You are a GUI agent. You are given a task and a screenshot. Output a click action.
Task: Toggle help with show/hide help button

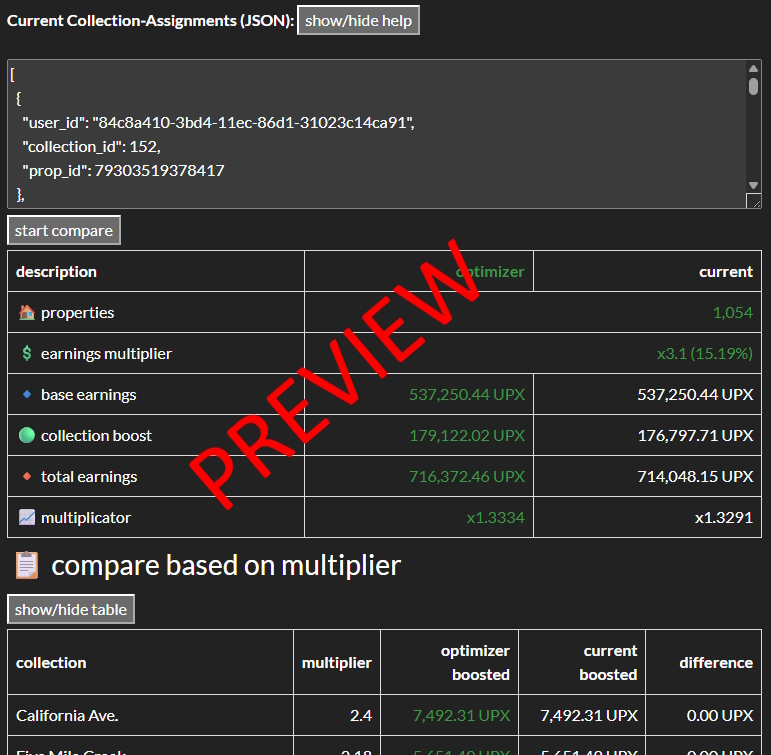tap(358, 21)
